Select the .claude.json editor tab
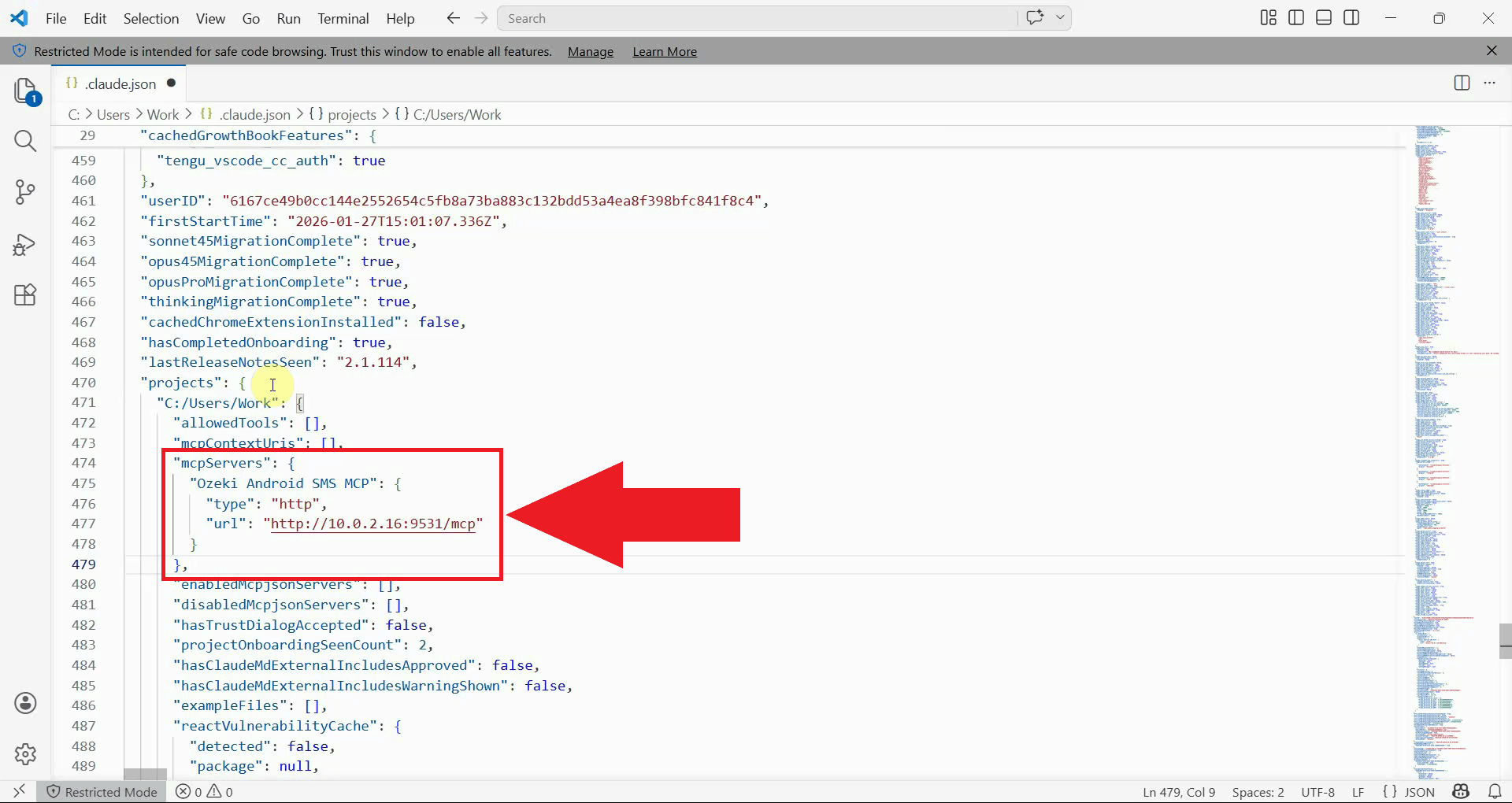Image resolution: width=1512 pixels, height=803 pixels. click(120, 83)
